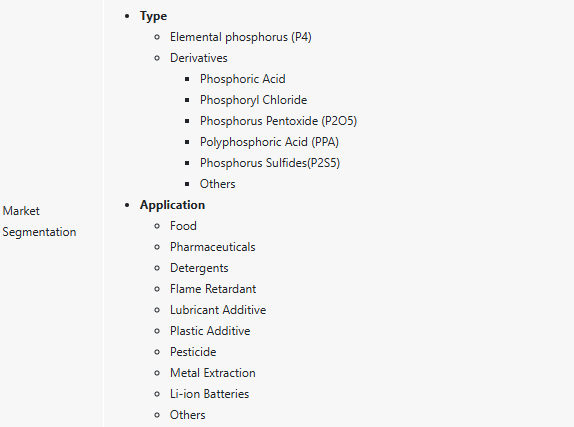574x427 pixels.
Task: Select Detergents in the list
Action: pyautogui.click(x=199, y=268)
